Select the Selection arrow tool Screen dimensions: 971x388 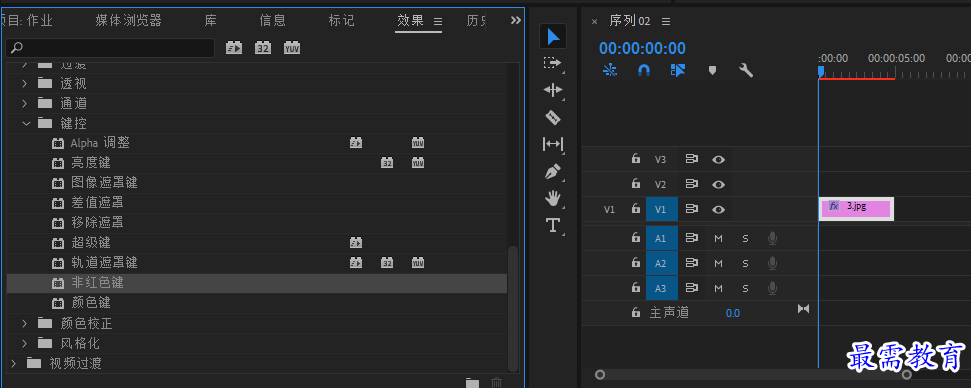pos(552,37)
